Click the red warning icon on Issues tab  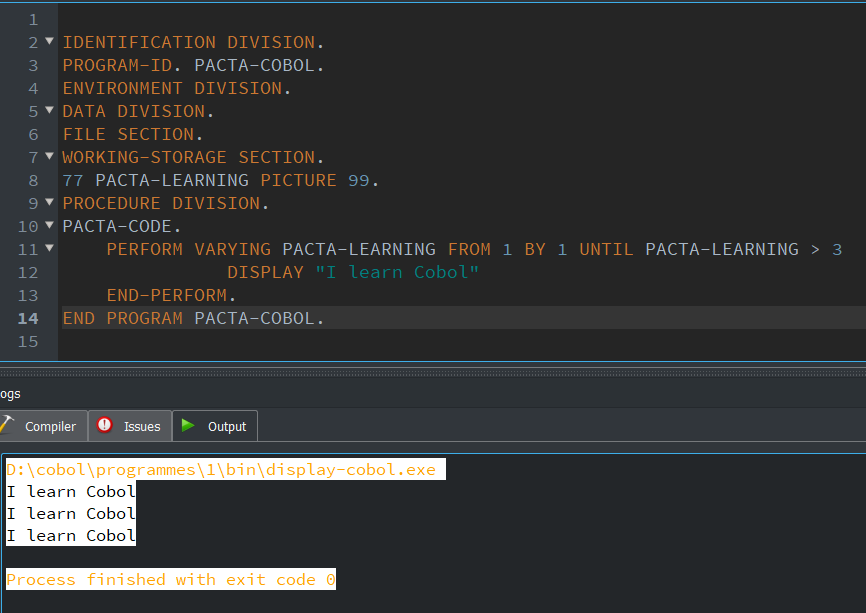(x=104, y=425)
